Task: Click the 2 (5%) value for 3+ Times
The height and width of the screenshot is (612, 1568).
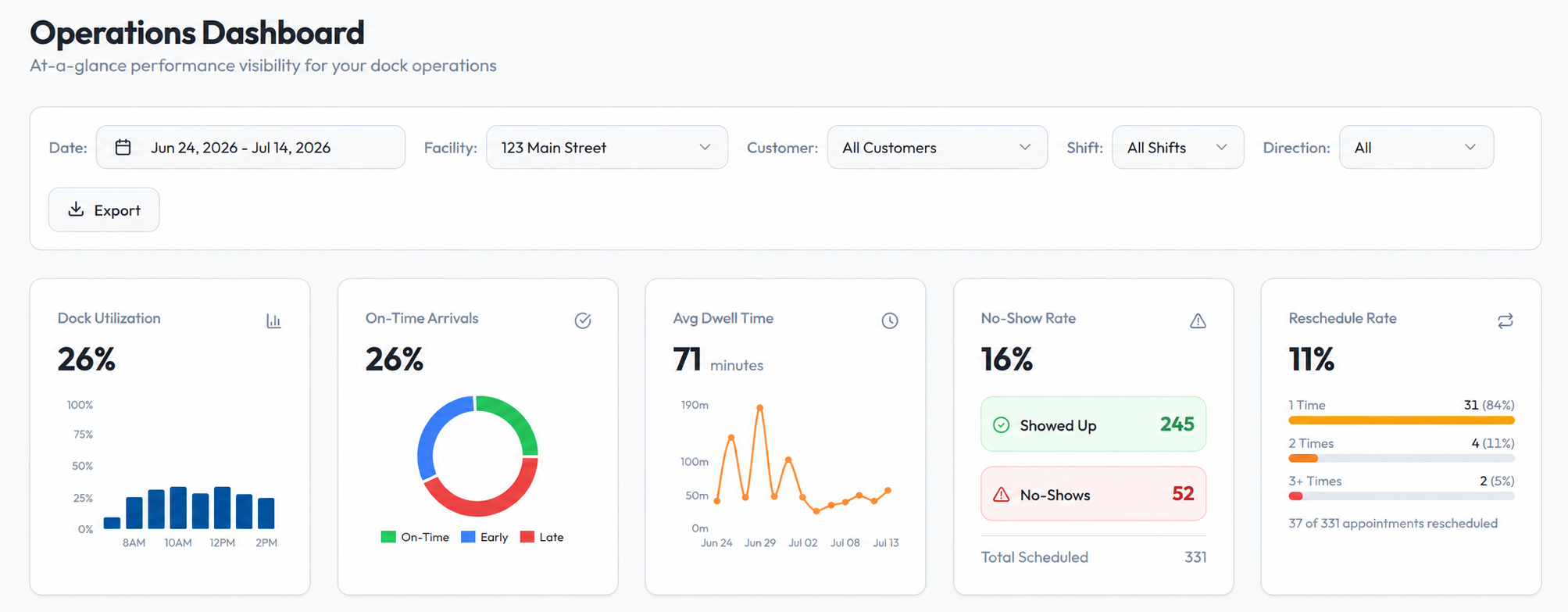Action: click(x=1497, y=481)
